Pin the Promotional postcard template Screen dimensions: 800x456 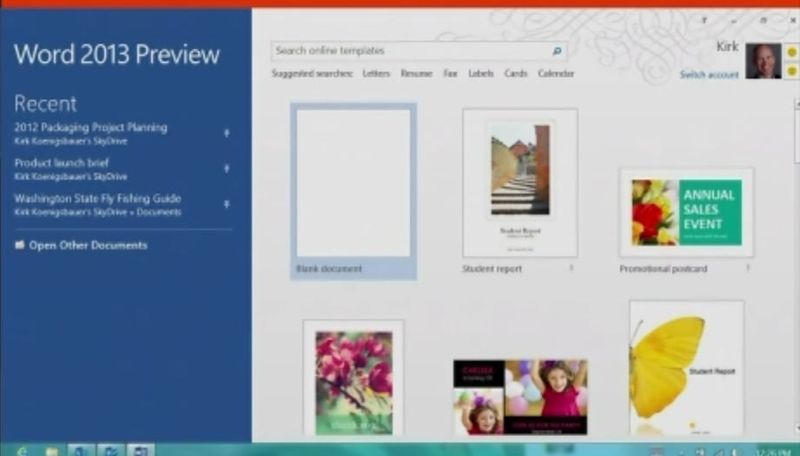tap(748, 268)
